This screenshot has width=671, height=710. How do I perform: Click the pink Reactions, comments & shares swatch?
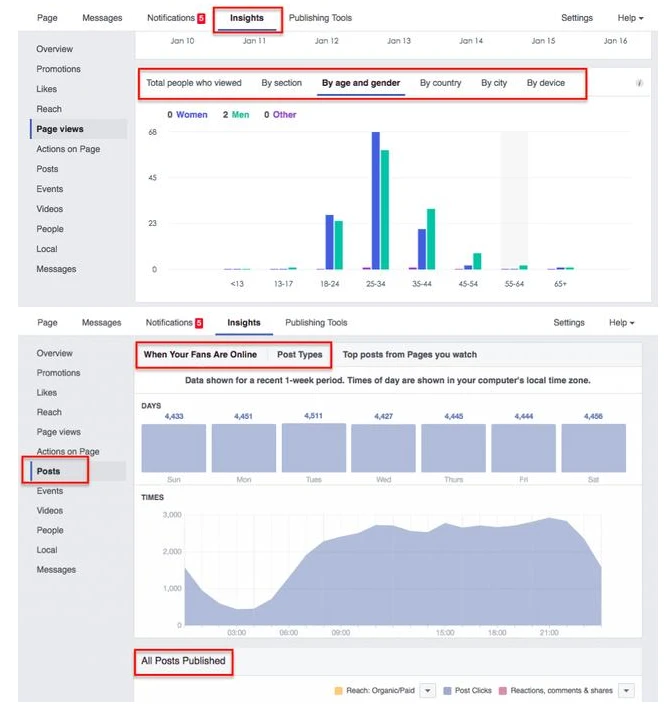[503, 691]
